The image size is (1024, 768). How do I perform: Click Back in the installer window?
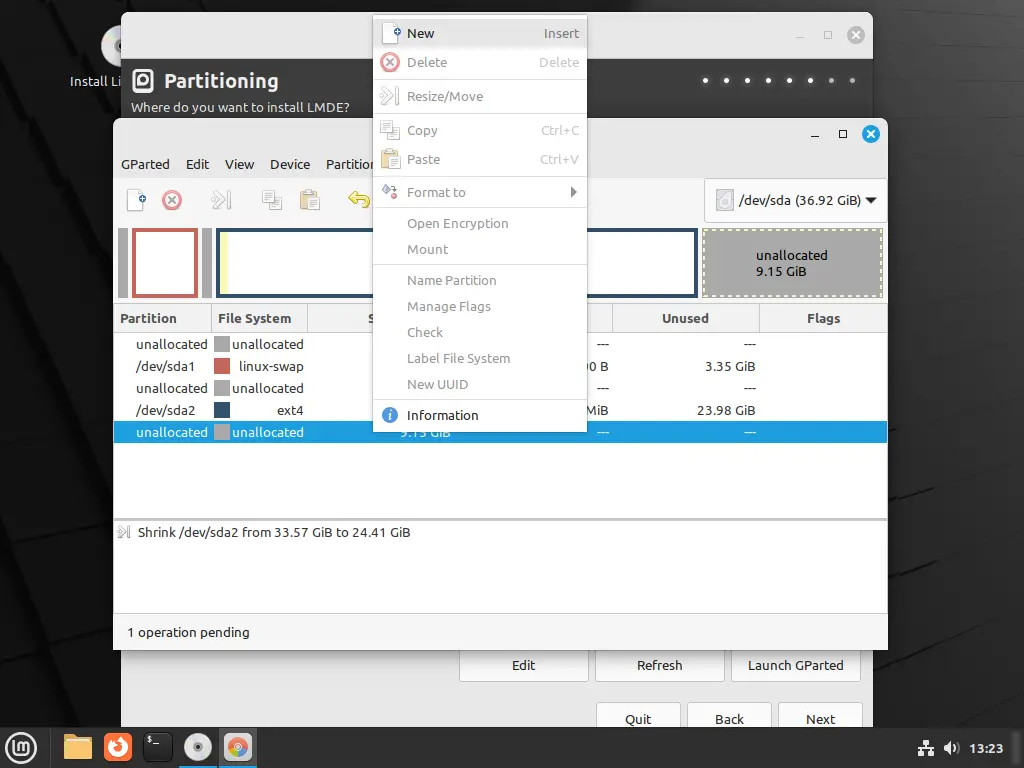[729, 716]
